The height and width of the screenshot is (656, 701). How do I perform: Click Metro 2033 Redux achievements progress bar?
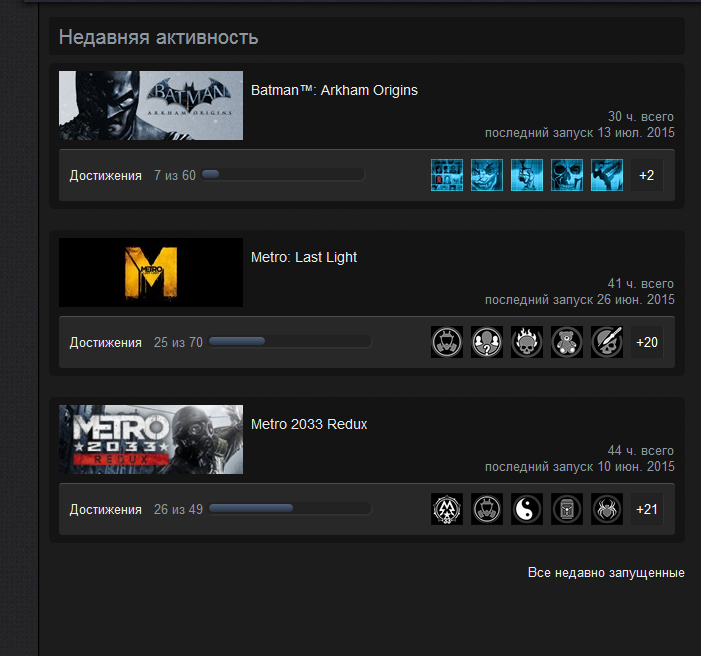pyautogui.click(x=290, y=509)
